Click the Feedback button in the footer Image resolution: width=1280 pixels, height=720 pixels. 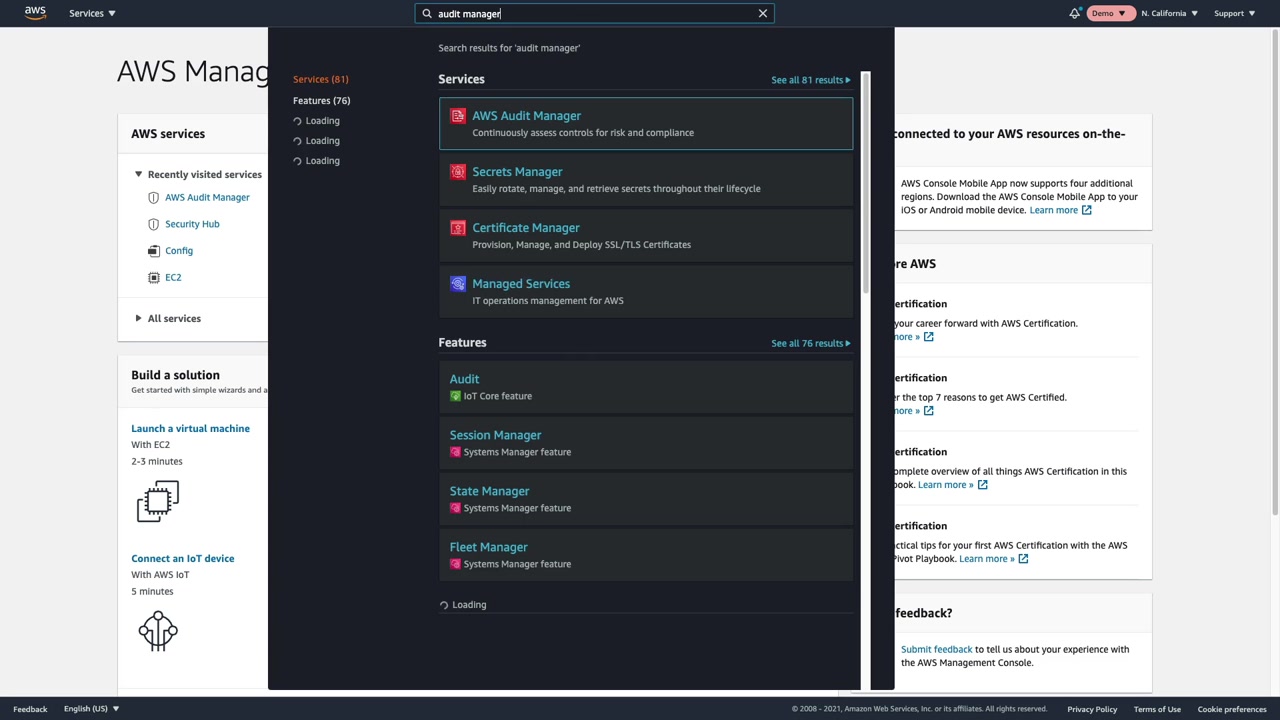pos(30,709)
